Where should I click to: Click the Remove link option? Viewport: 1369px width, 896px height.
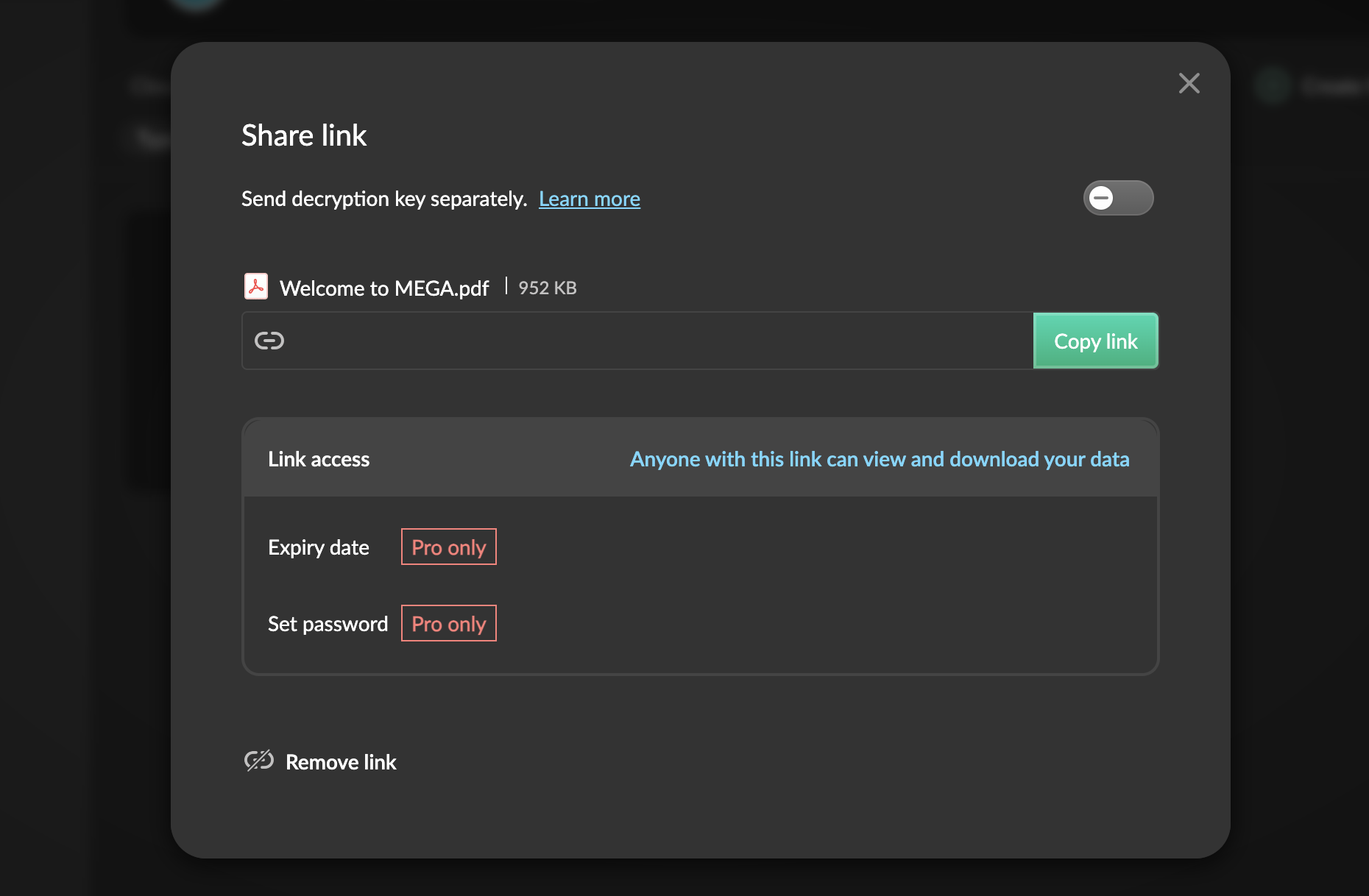pos(341,762)
